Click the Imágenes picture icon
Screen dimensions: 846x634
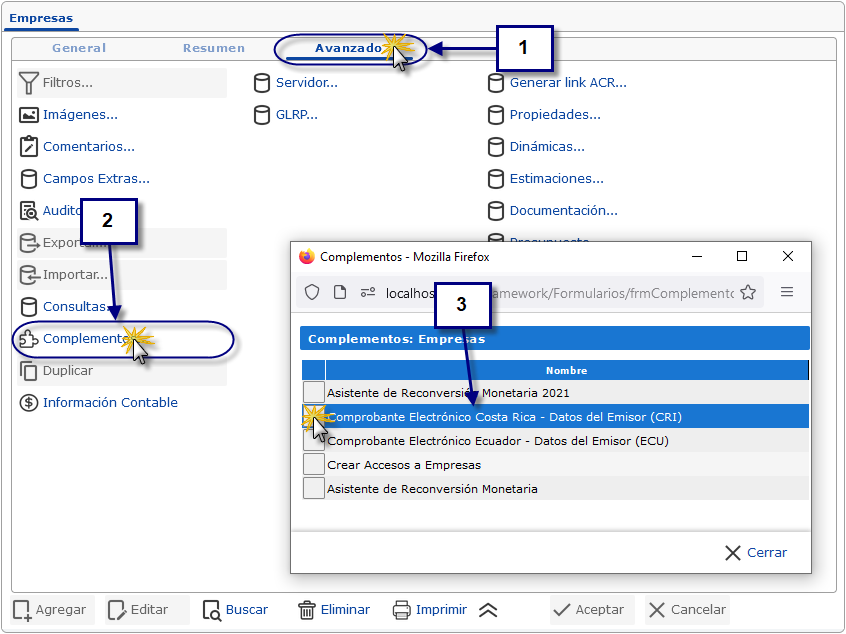29,114
